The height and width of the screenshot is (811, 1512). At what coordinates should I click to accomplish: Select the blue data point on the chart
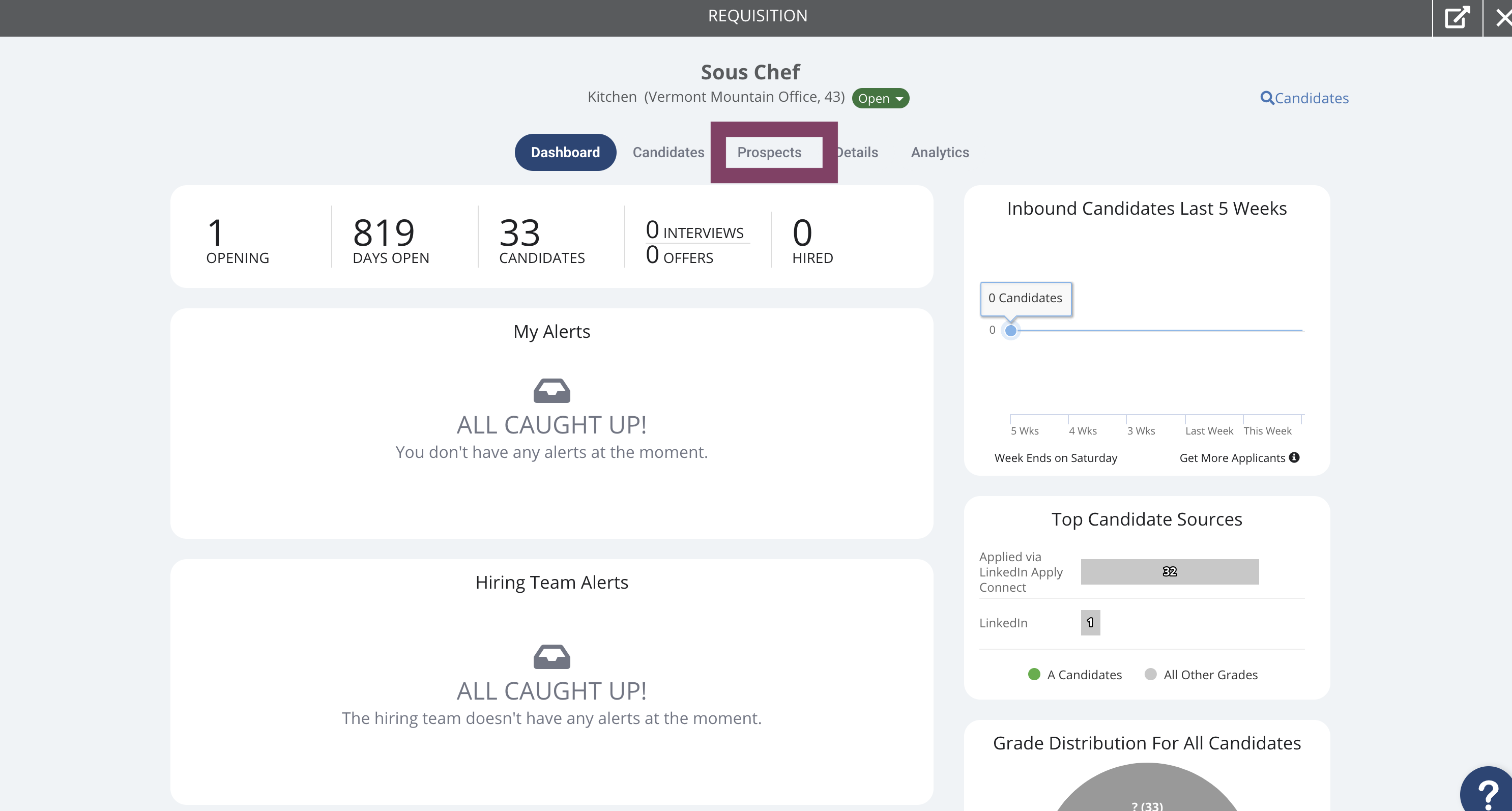coord(1011,330)
